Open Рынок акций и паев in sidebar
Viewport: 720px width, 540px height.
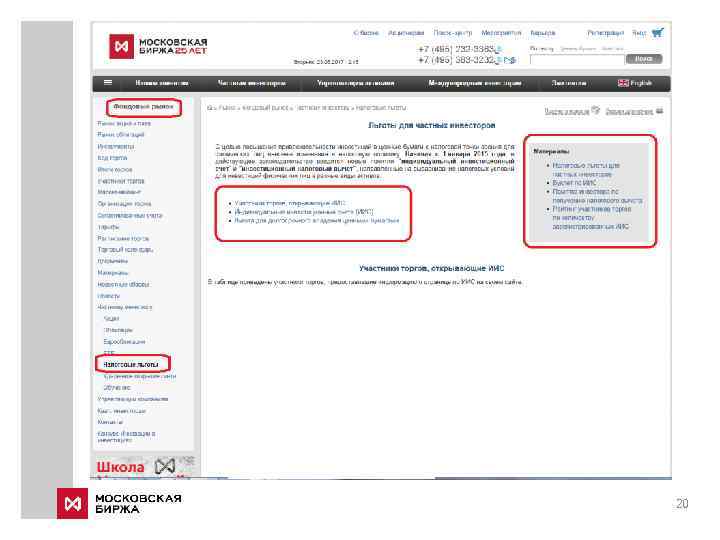pos(124,124)
